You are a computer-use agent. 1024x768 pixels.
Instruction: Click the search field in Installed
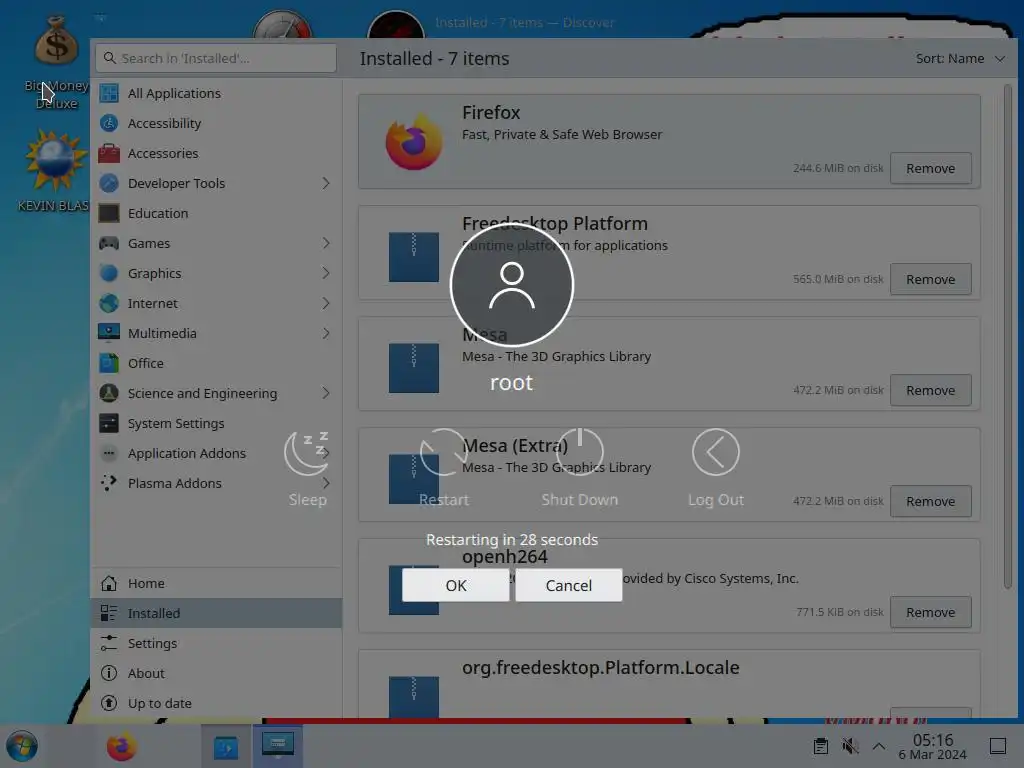click(x=216, y=58)
